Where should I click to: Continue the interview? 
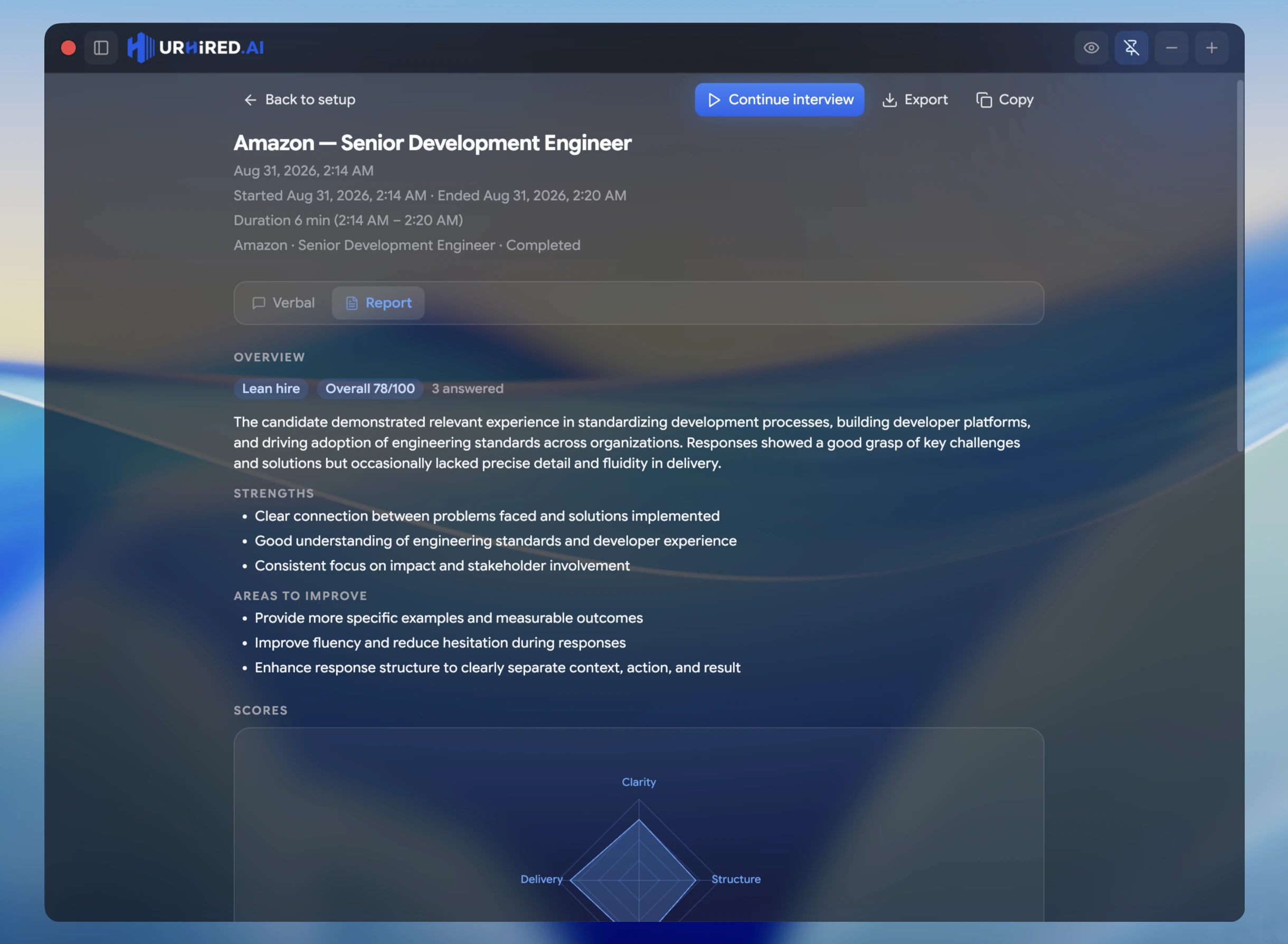point(779,100)
